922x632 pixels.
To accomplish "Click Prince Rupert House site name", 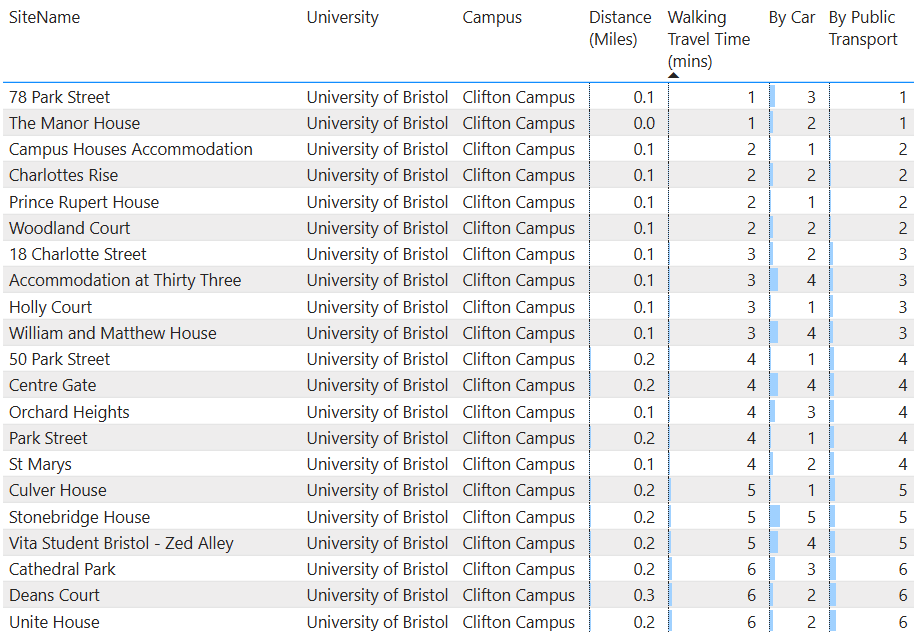I will (84, 202).
